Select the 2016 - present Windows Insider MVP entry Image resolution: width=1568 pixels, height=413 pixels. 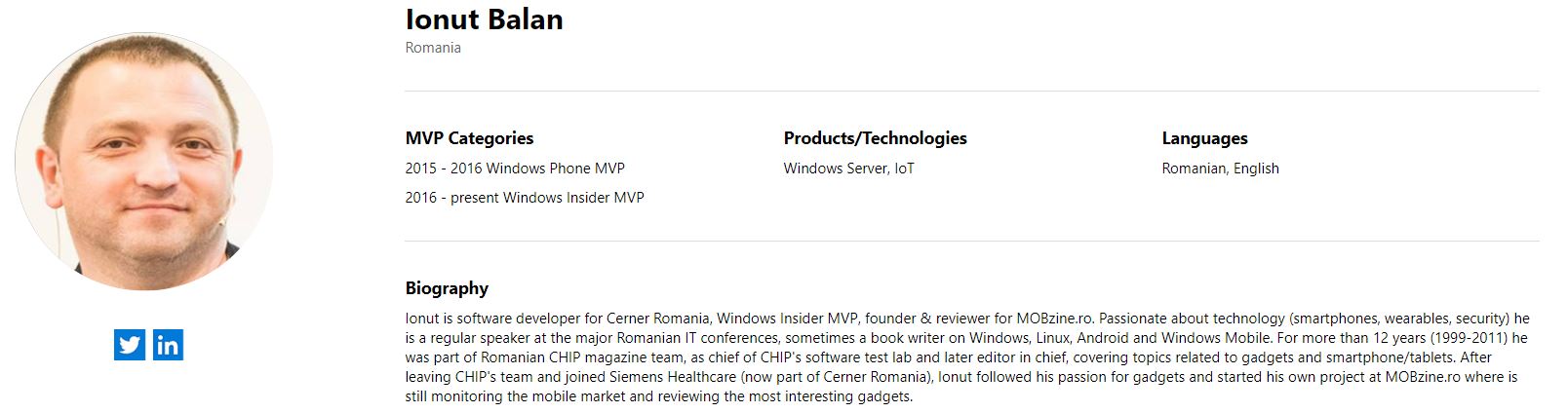tap(525, 198)
